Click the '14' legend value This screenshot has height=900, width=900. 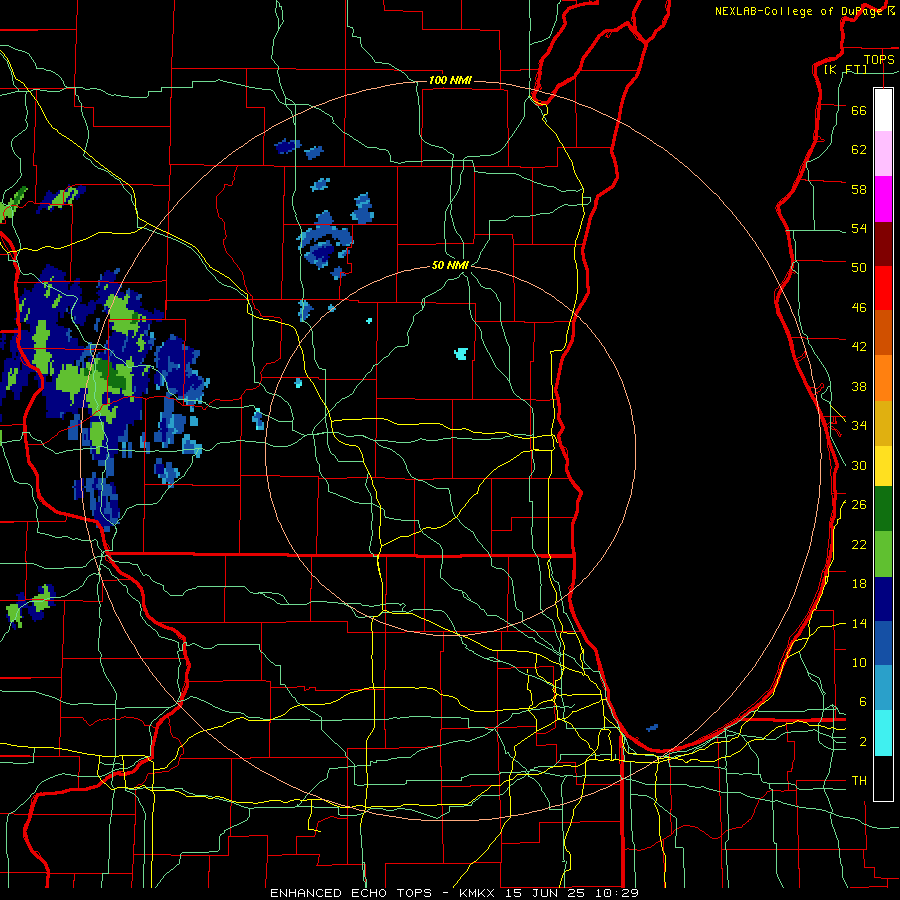point(859,623)
